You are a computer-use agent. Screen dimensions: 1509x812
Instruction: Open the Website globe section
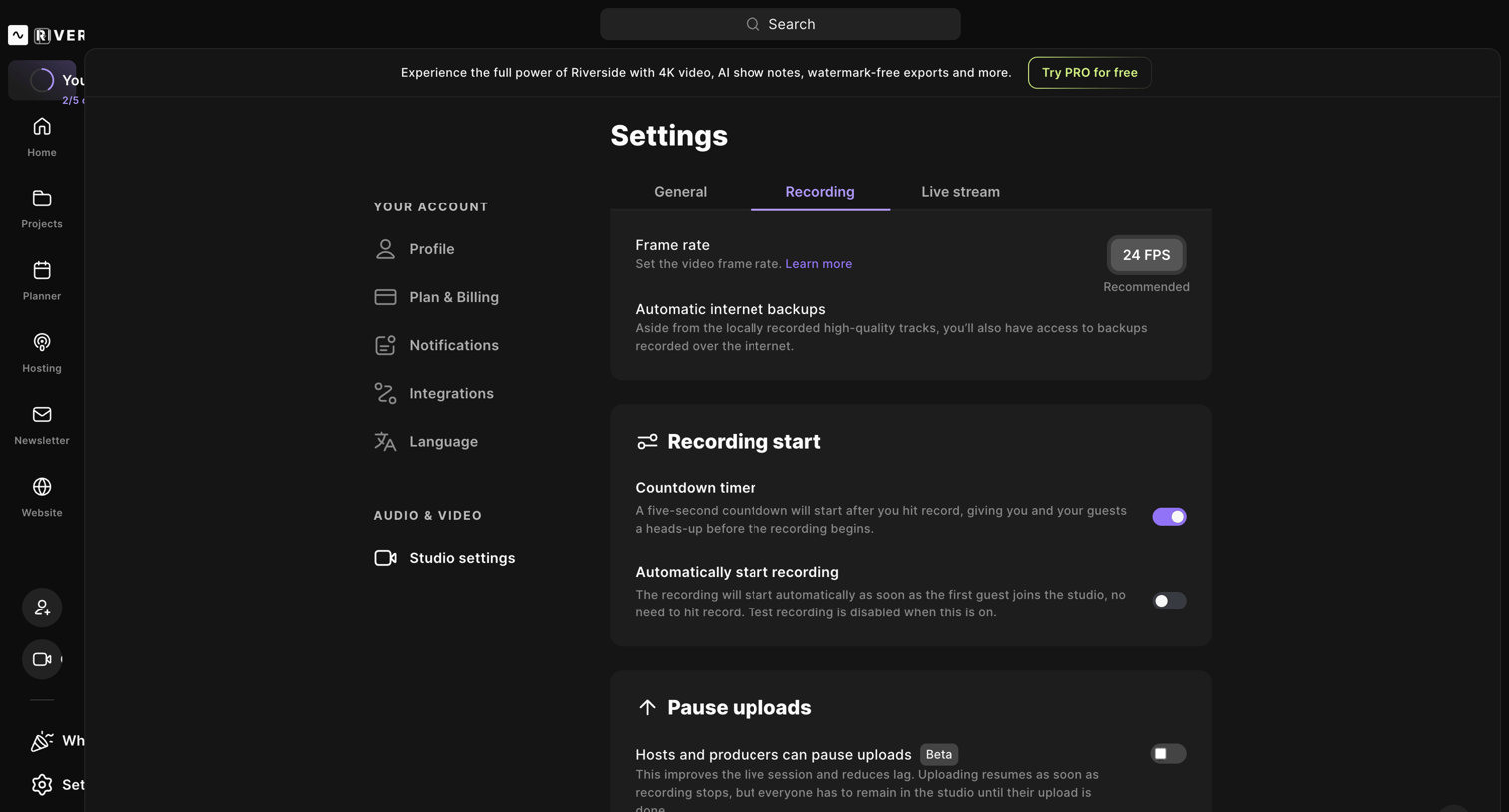(42, 497)
